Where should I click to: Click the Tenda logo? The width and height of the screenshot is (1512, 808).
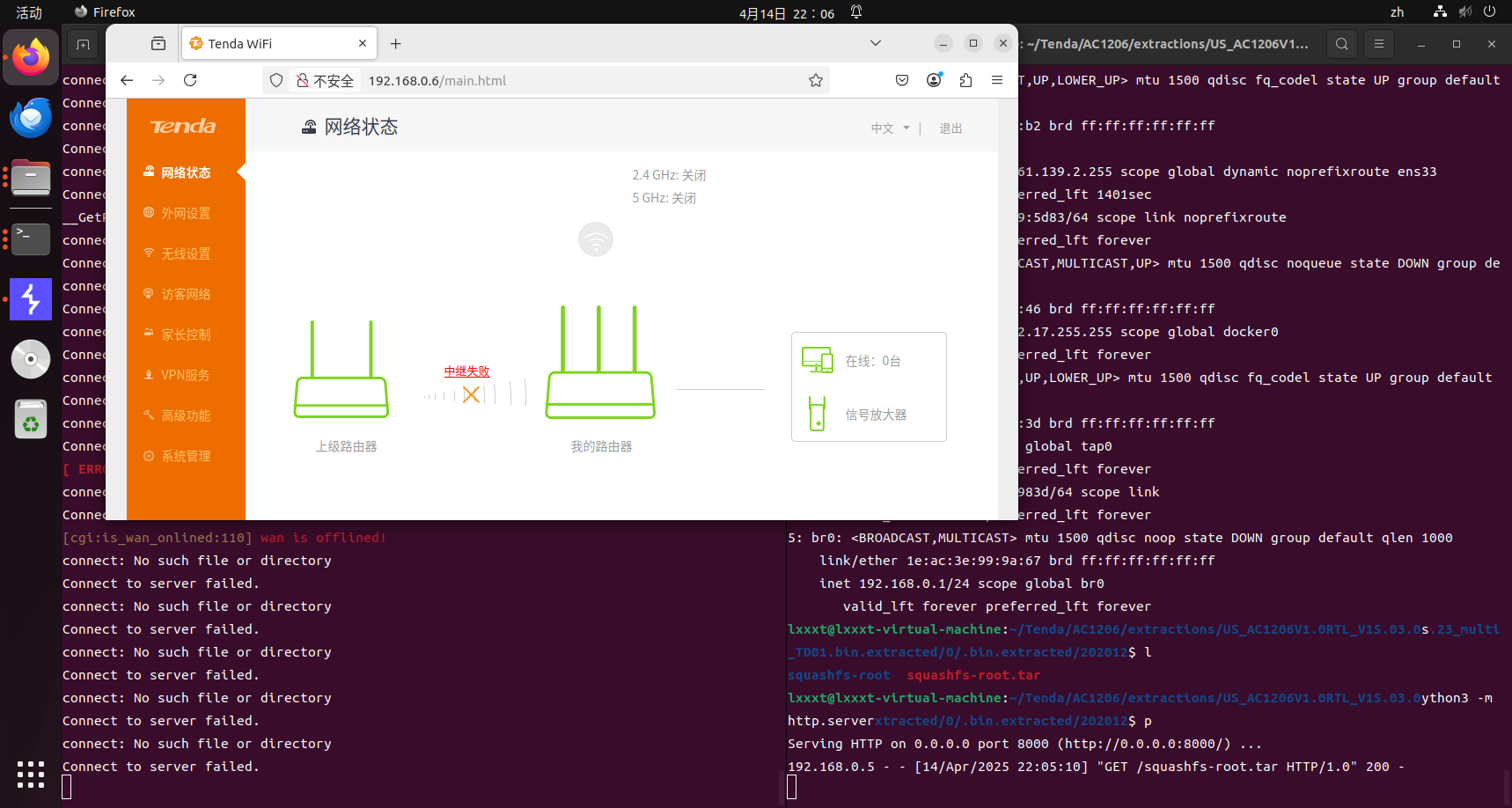pyautogui.click(x=183, y=126)
